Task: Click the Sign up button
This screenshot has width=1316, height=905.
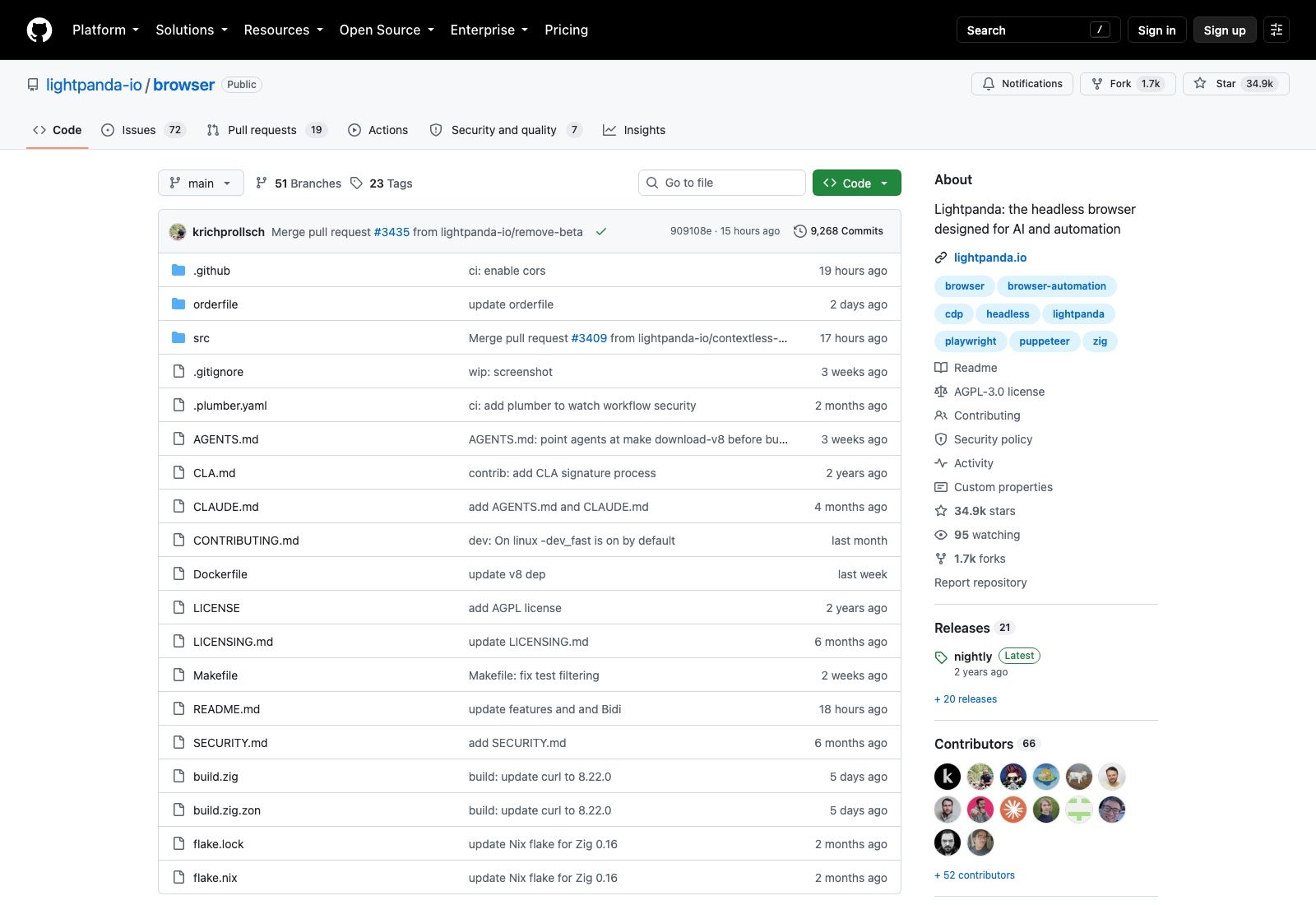Action: tap(1225, 30)
